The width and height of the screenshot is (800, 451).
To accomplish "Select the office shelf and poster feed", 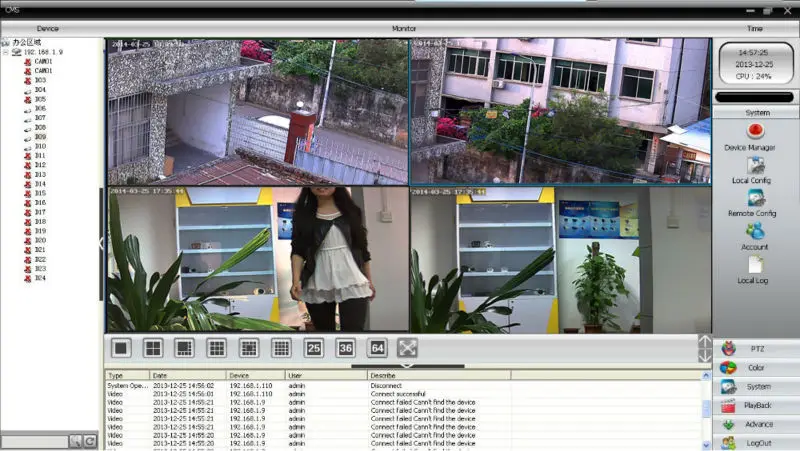I will pos(560,260).
